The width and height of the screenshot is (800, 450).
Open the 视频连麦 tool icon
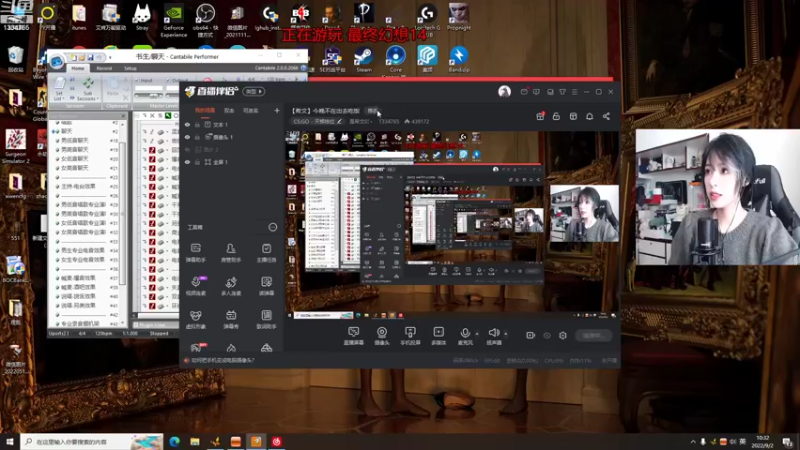coord(196,286)
